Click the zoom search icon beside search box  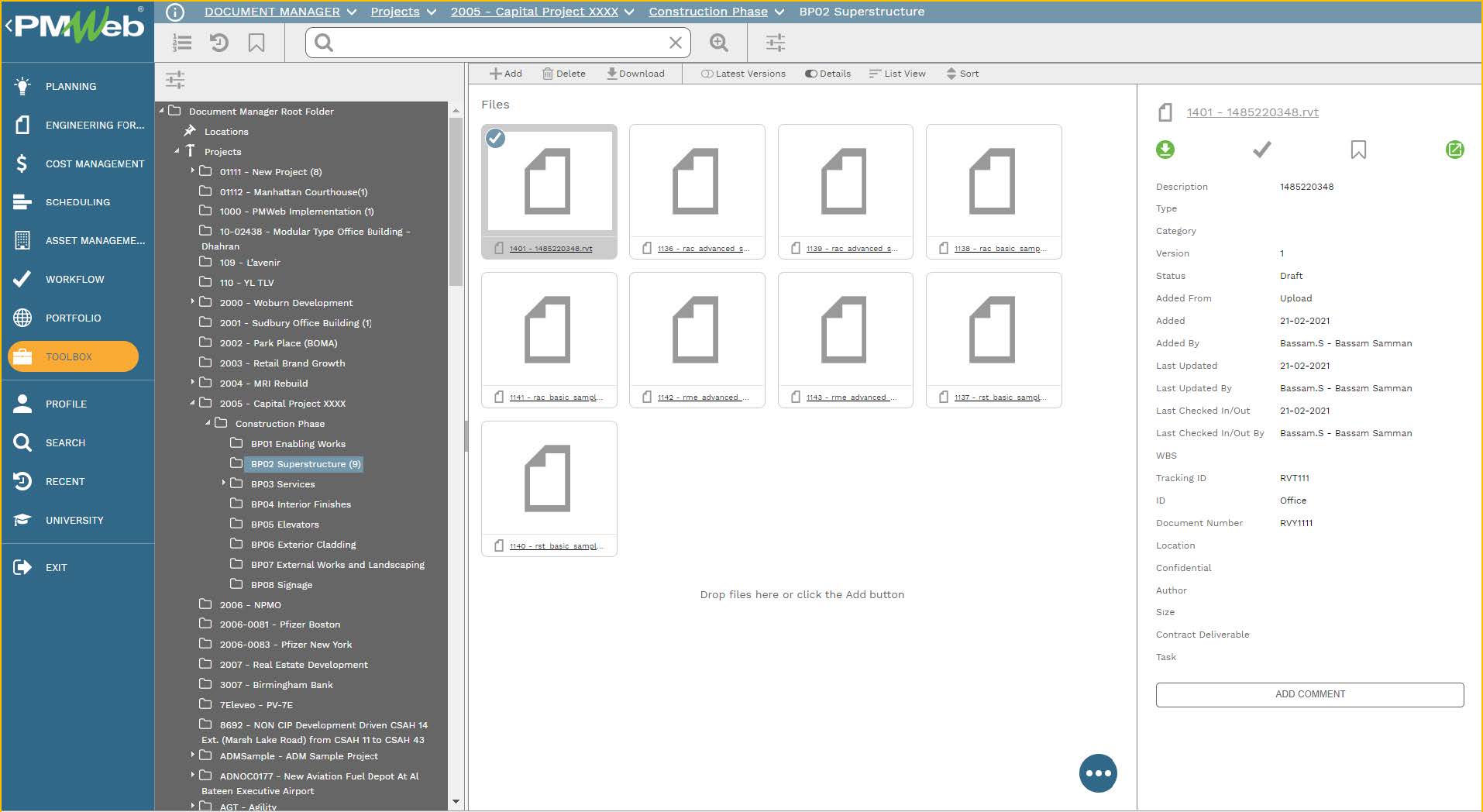tap(718, 43)
